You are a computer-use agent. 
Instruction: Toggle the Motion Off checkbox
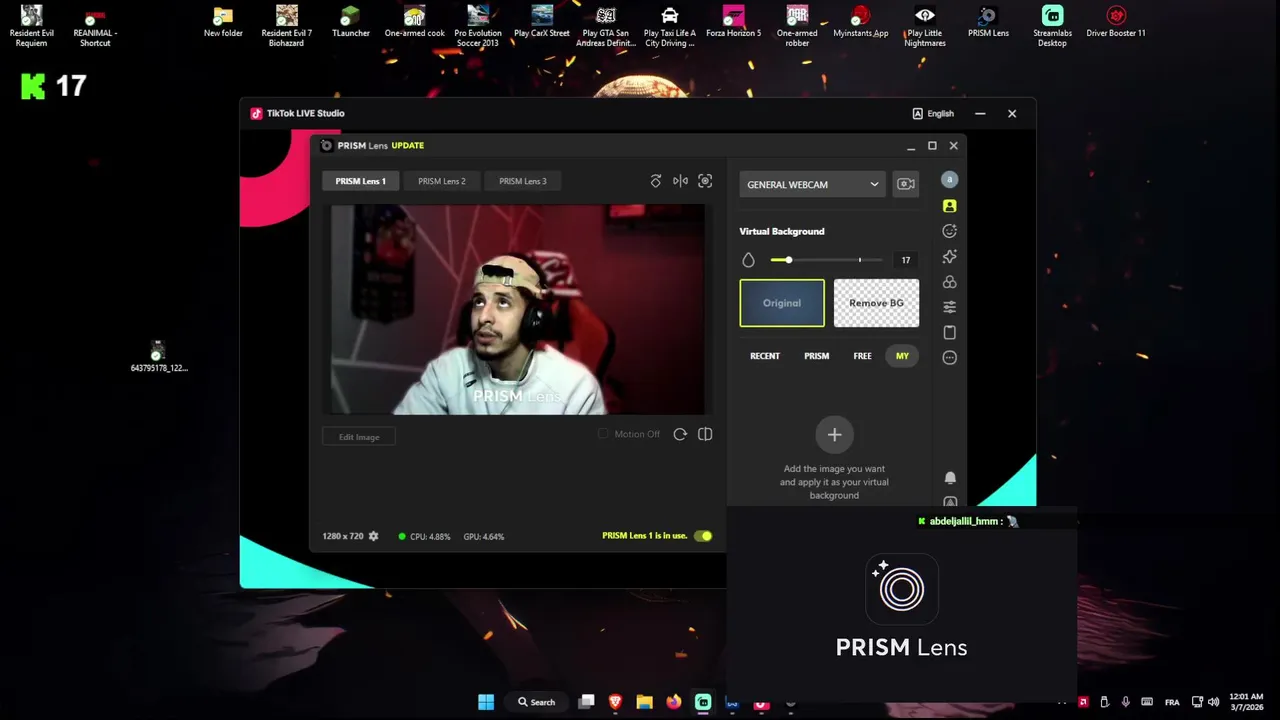[x=603, y=434]
